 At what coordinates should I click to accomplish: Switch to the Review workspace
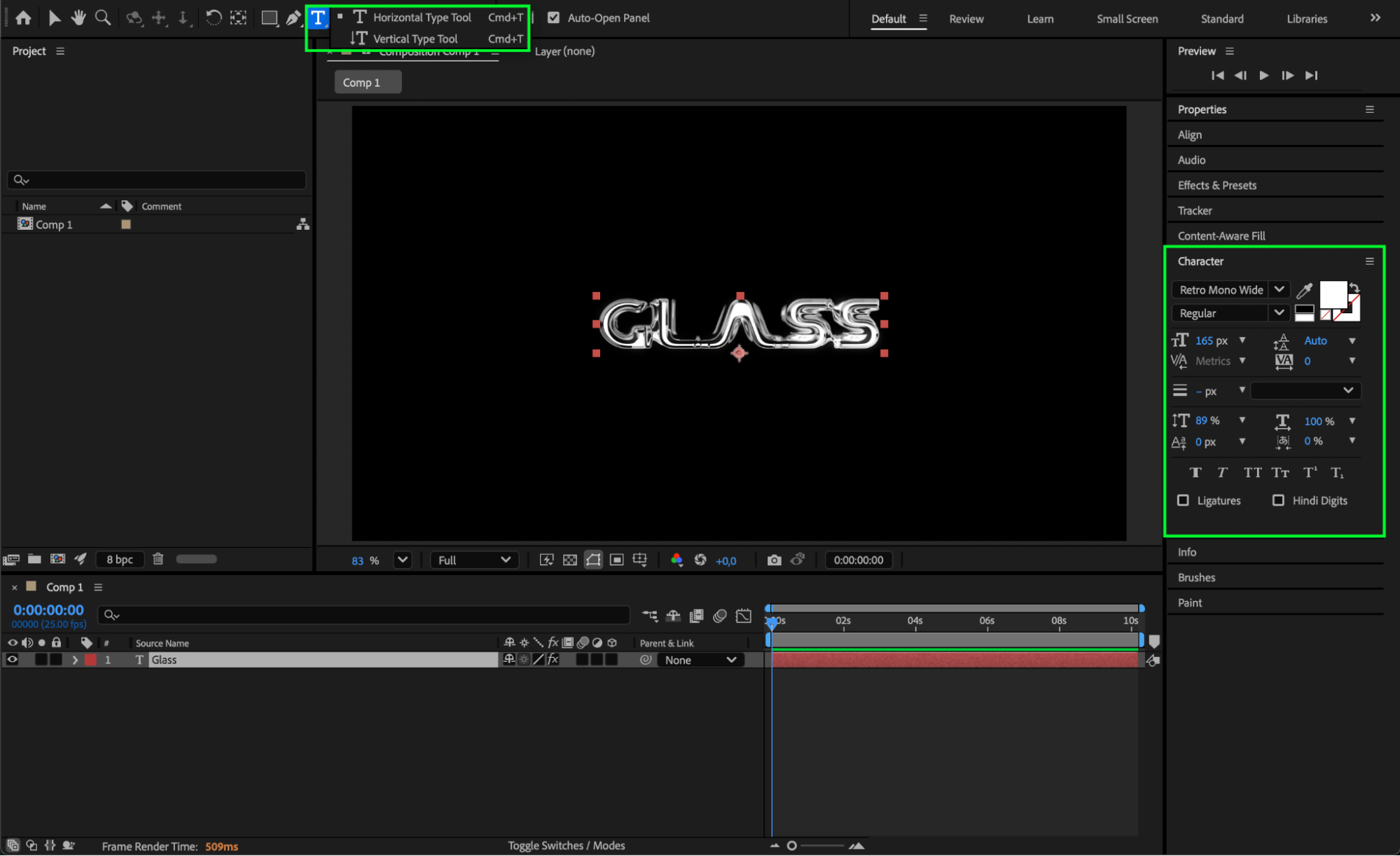pos(966,19)
